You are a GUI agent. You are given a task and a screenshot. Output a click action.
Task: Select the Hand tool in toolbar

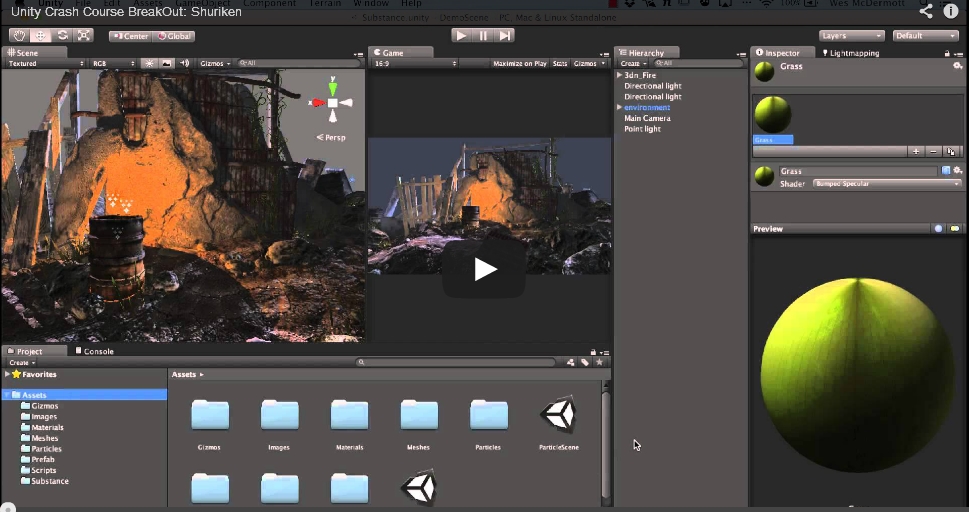click(18, 35)
